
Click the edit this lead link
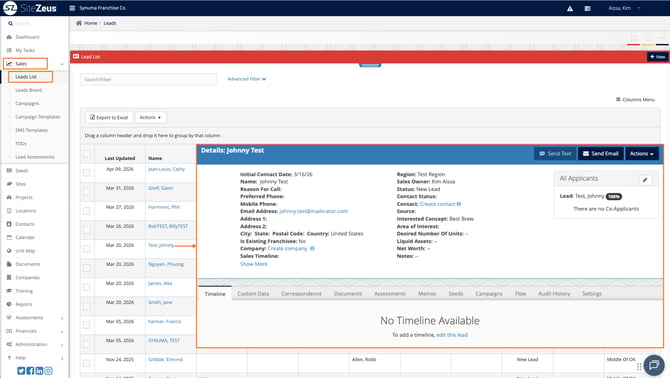click(452, 335)
